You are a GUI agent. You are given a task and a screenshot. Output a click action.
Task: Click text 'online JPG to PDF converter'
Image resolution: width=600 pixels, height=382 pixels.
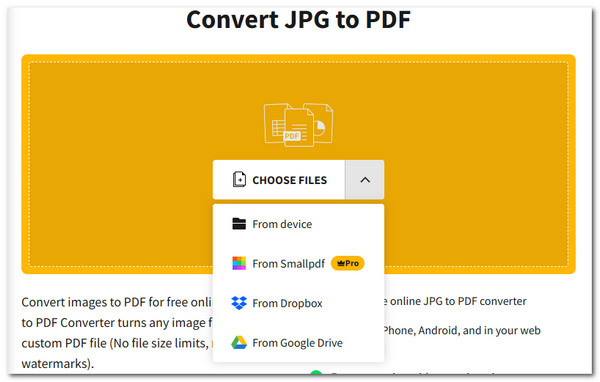pyautogui.click(x=458, y=301)
